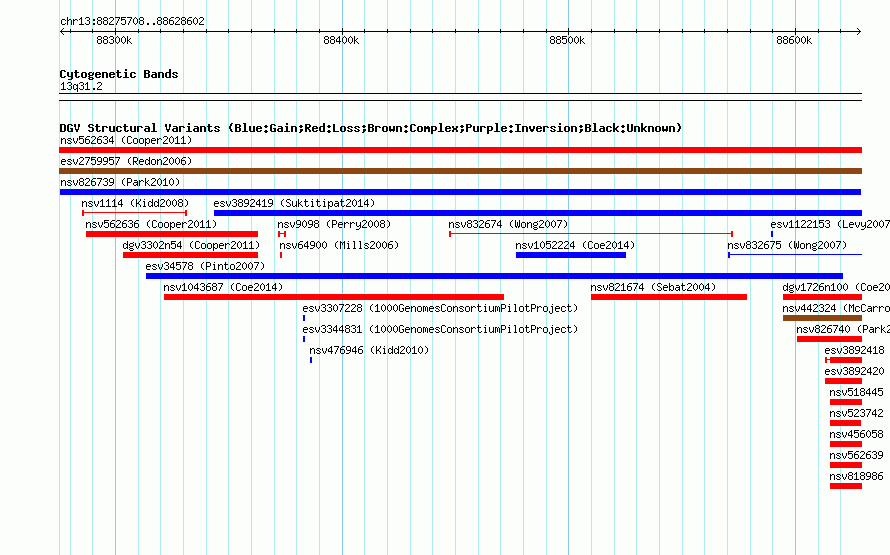The width and height of the screenshot is (890, 555).
Task: Open esv3307228 (1000GenomesConsortiumPilotProject) label
Action: point(440,308)
